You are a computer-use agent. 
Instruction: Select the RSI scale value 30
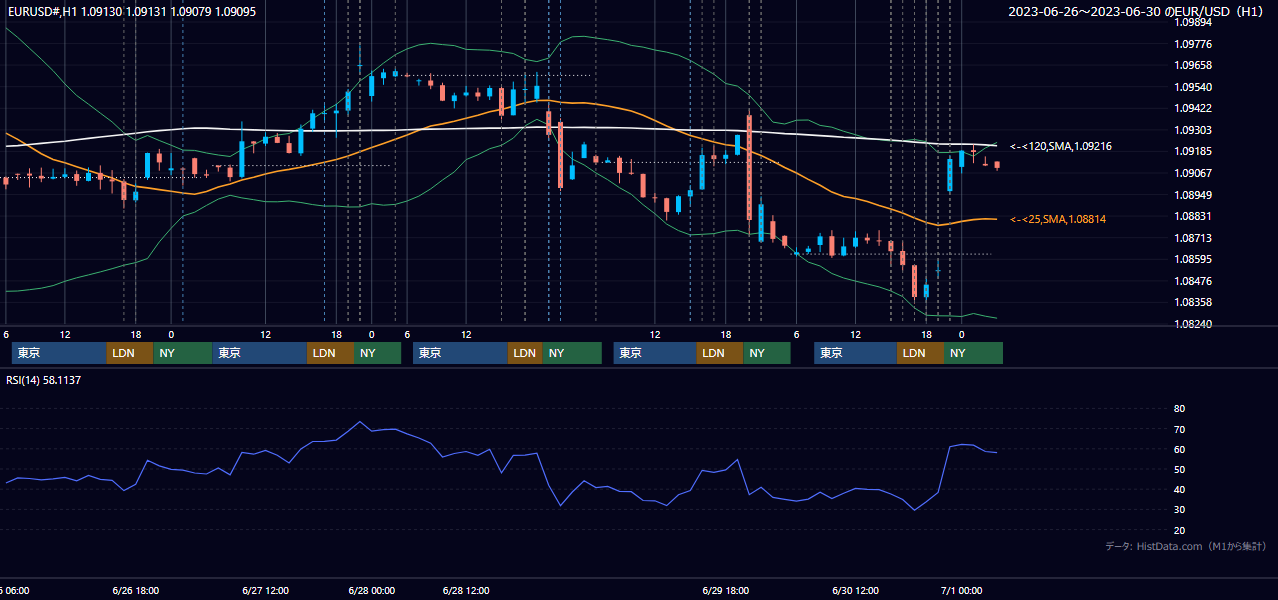pos(1180,510)
